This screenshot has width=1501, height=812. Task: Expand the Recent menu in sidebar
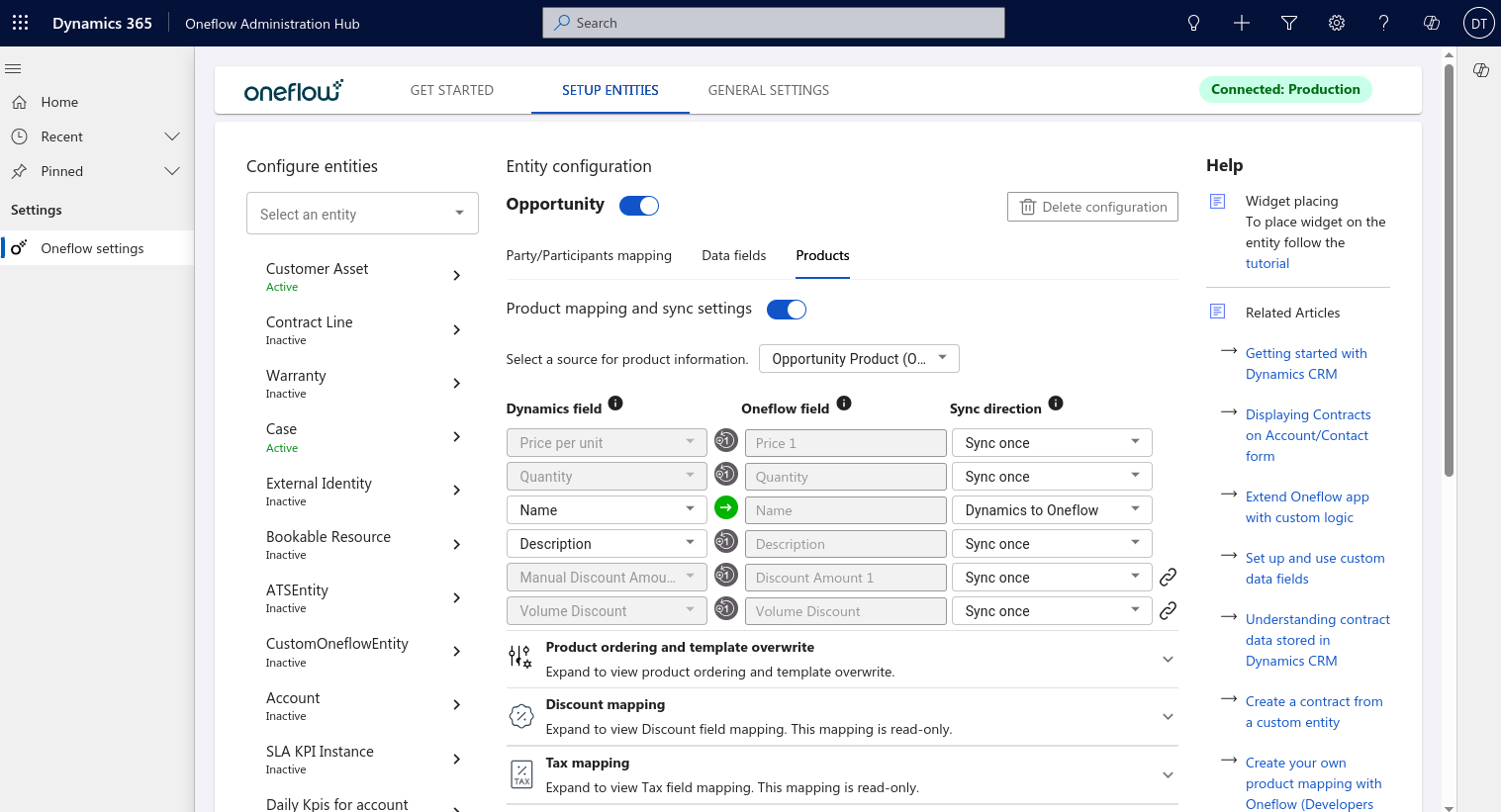coord(172,136)
